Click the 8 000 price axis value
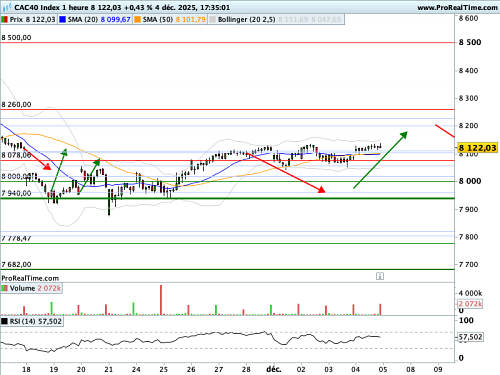This screenshot has height=375, width=500. click(470, 181)
